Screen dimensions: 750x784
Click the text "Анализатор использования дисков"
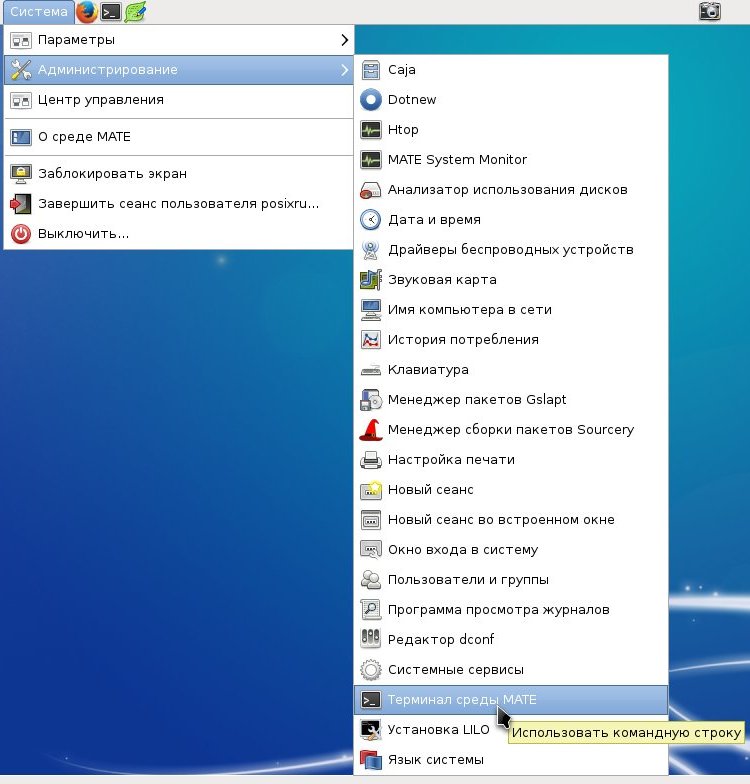click(508, 190)
